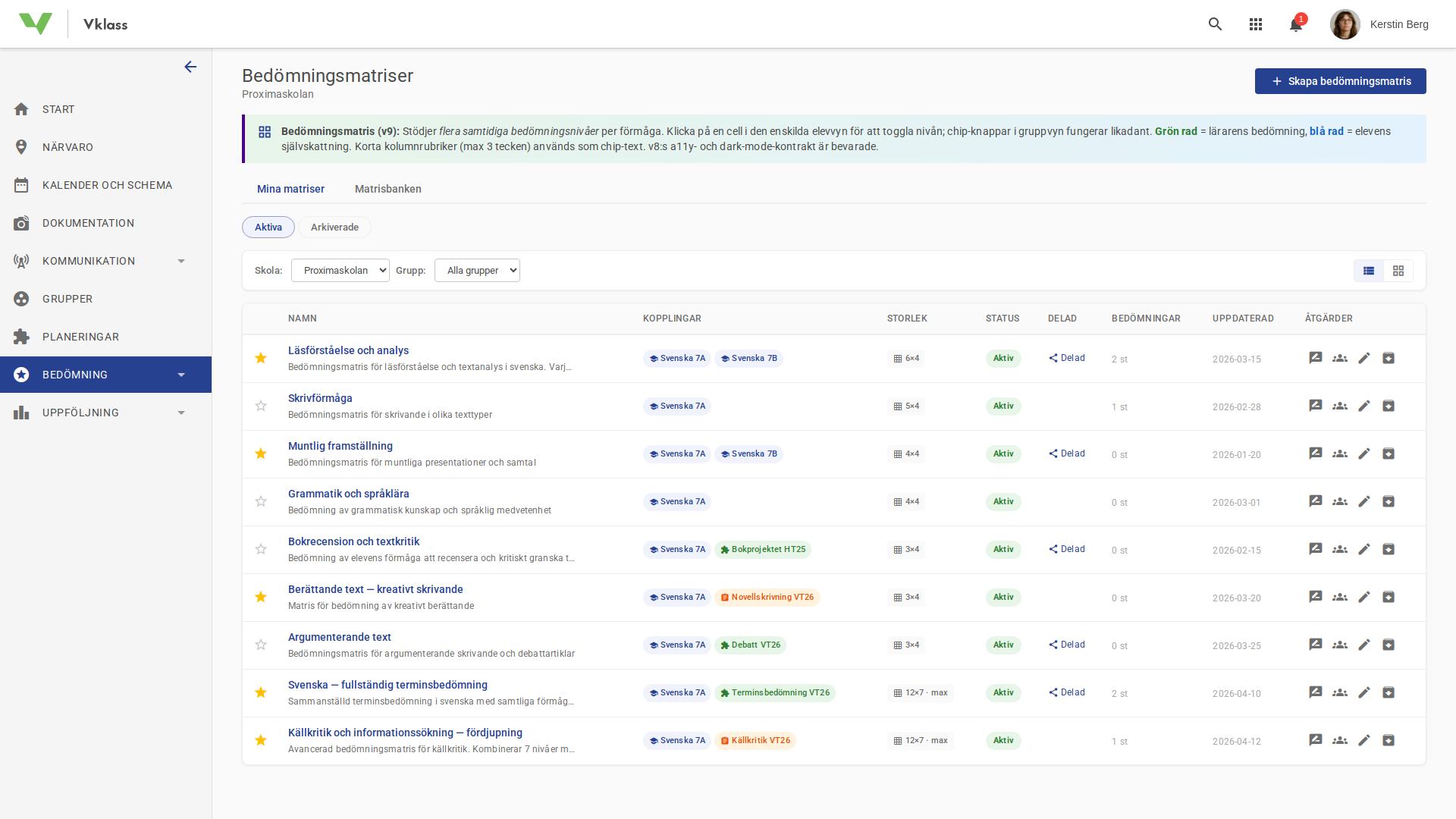Open Grupper in sidebar

[x=105, y=299]
